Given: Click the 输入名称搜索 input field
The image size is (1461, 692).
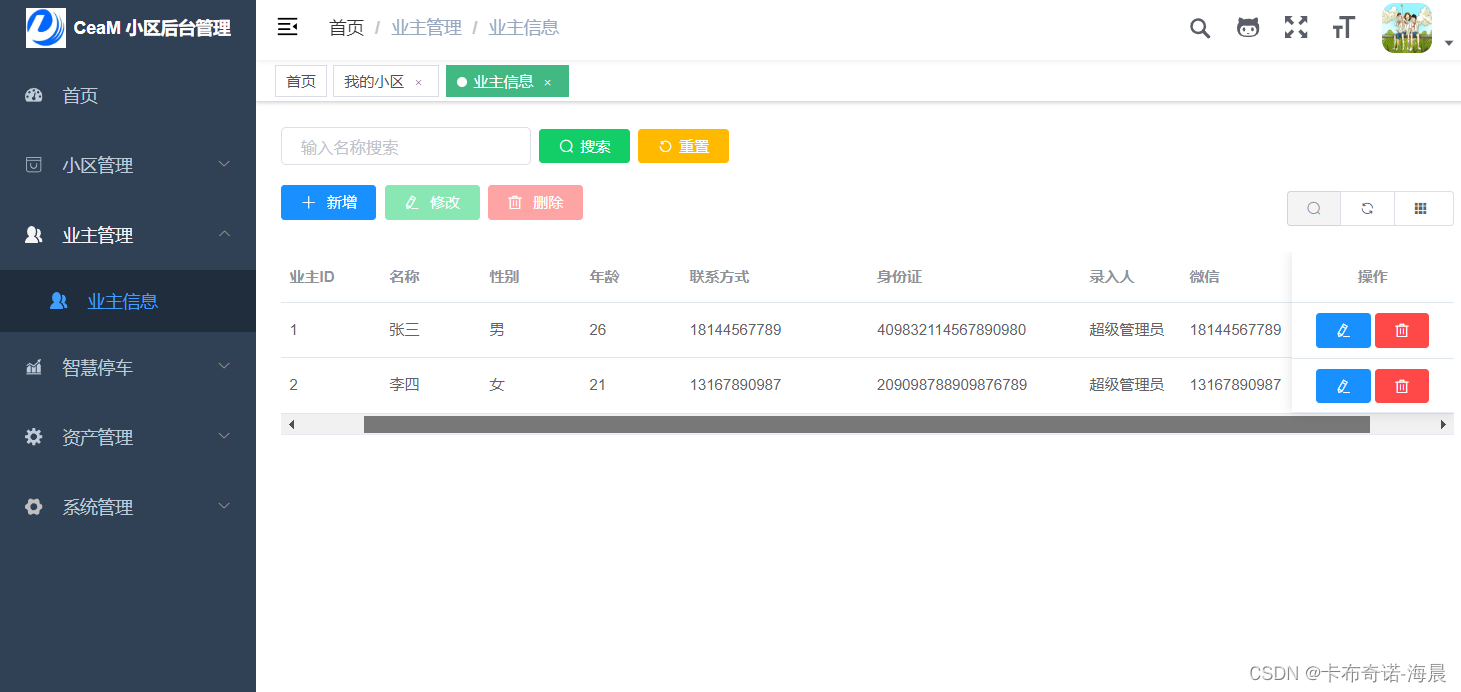Looking at the screenshot, I should point(405,146).
